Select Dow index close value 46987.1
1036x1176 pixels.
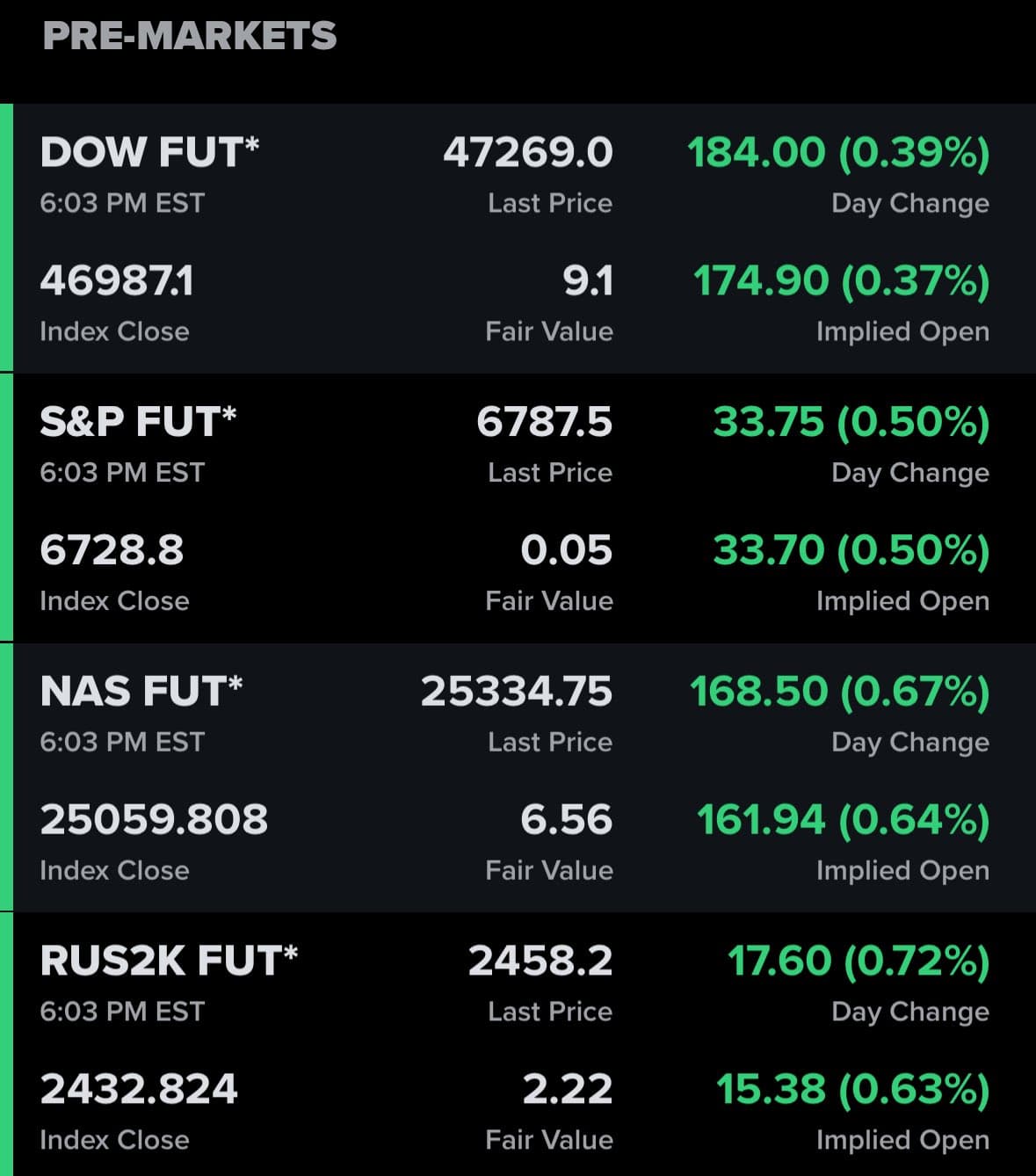pyautogui.click(x=117, y=281)
